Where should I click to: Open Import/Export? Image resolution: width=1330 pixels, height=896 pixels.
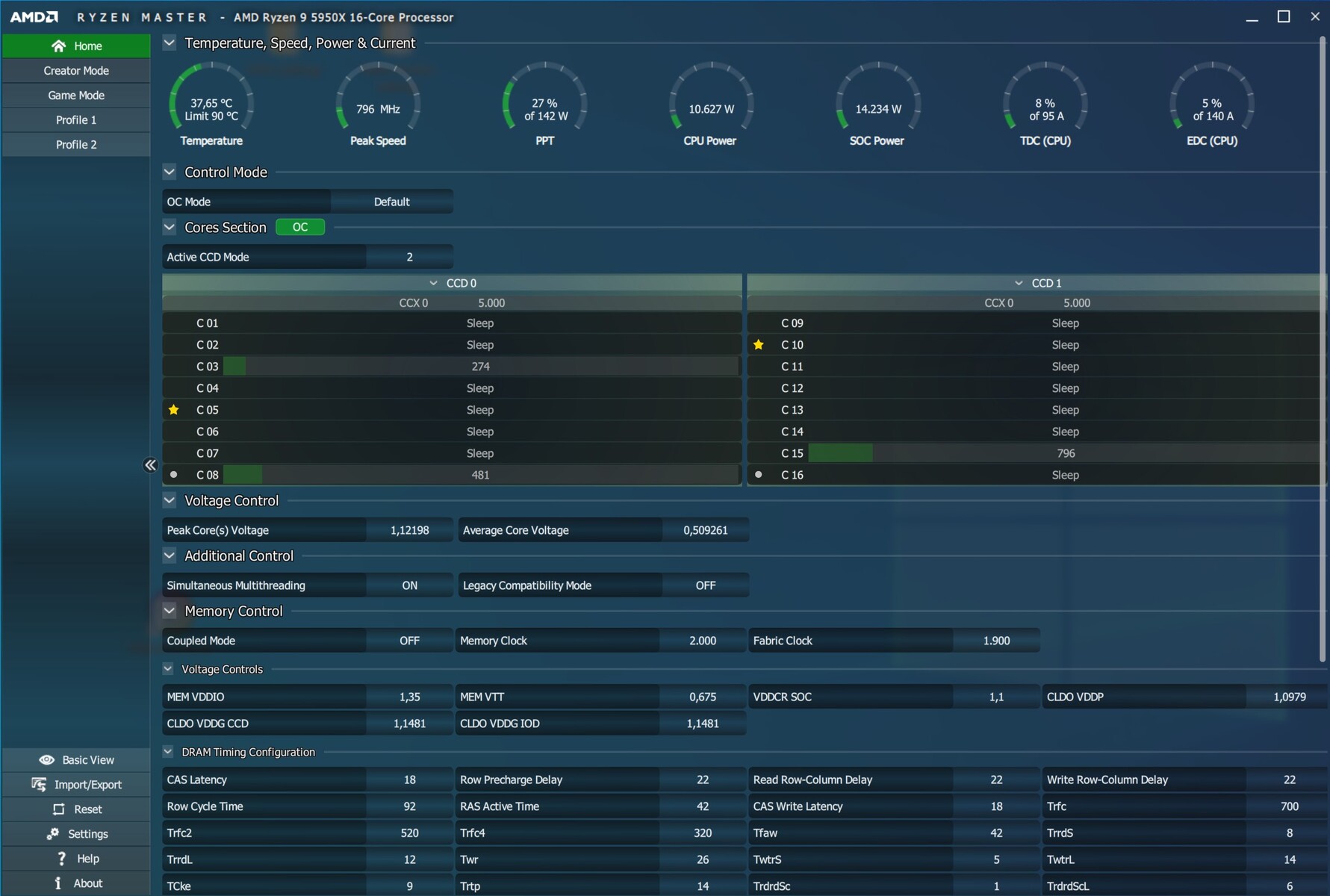click(76, 785)
